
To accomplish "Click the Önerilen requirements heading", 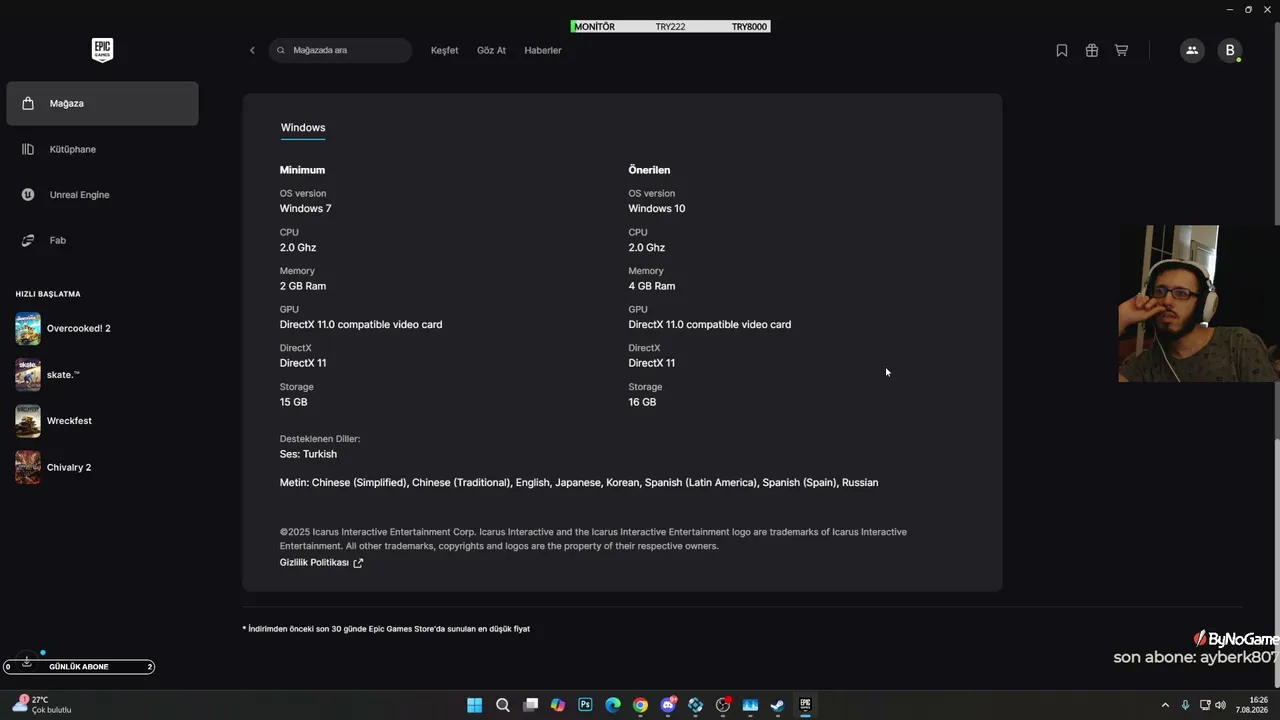I will (649, 170).
